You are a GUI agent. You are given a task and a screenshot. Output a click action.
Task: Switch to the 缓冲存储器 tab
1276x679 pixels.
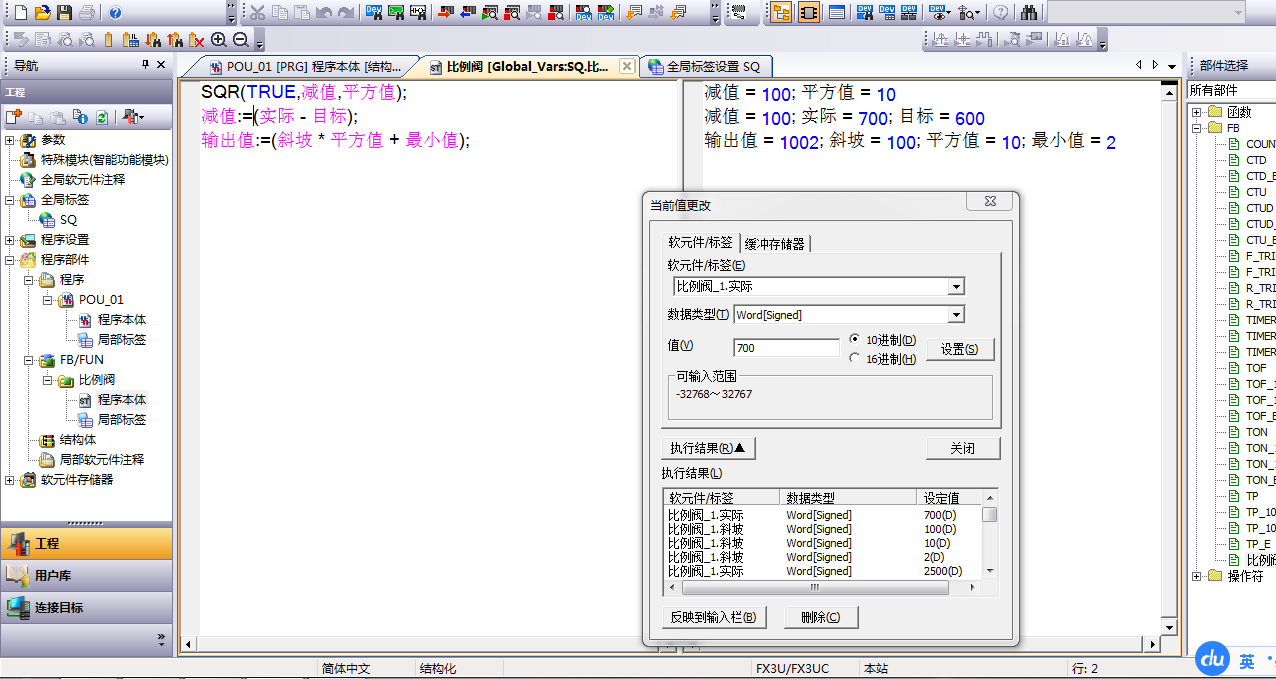pos(775,243)
